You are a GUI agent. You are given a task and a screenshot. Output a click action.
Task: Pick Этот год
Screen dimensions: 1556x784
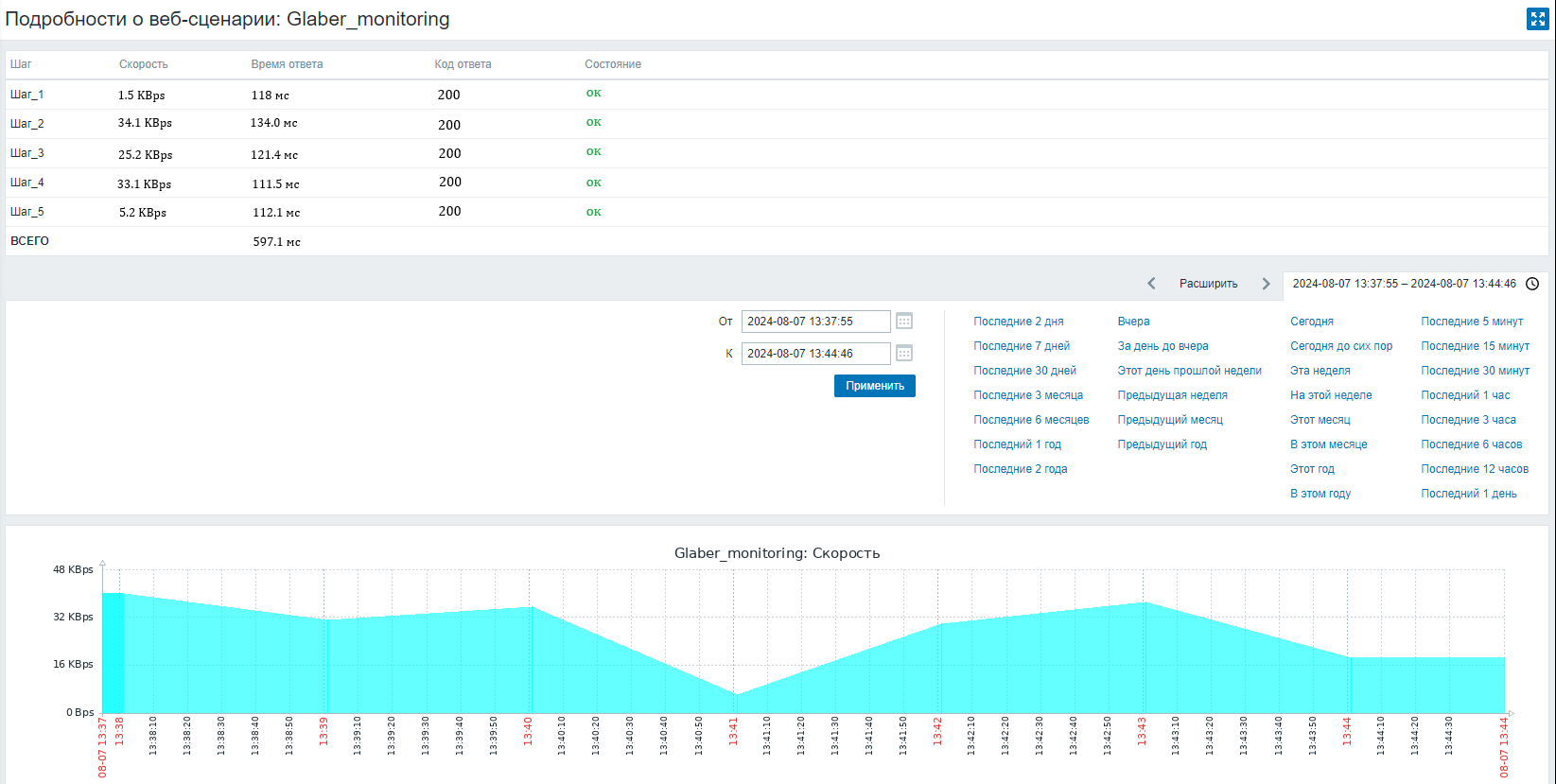coord(1313,469)
